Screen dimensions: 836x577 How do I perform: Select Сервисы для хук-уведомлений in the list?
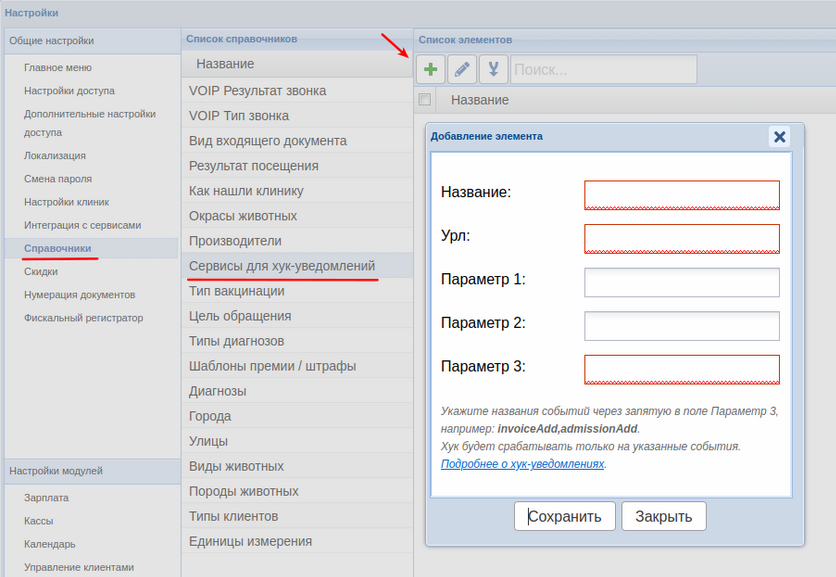click(282, 266)
